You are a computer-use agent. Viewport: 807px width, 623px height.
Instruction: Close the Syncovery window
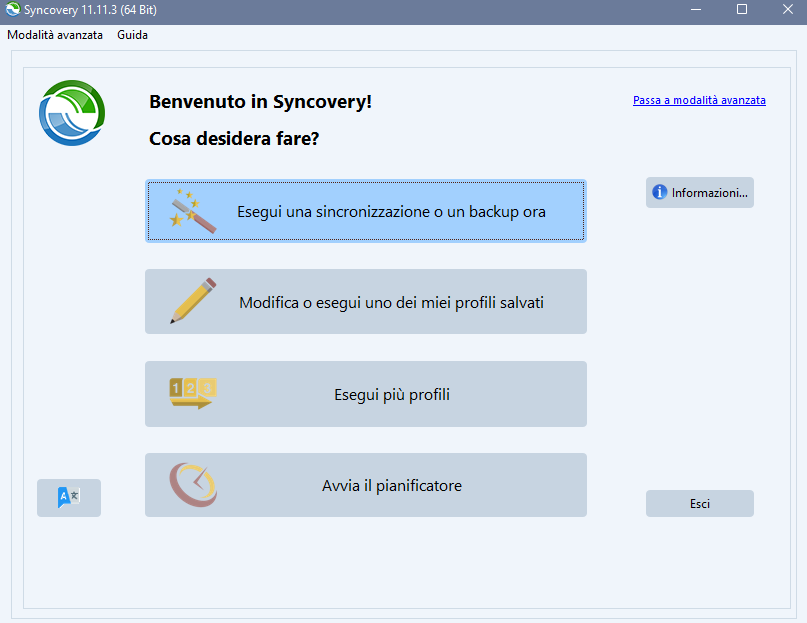pos(788,9)
